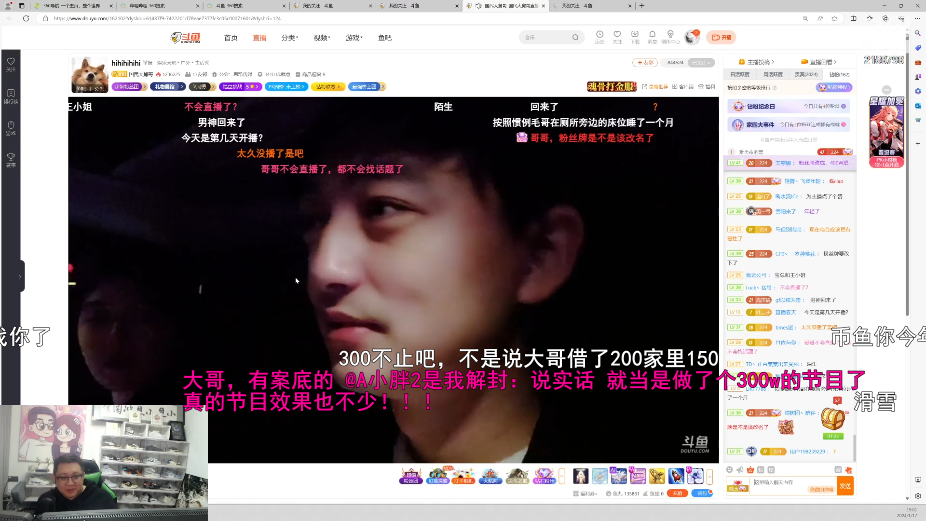The height and width of the screenshot is (521, 926).
Task: Open the Outlook icon in Edge sidebar
Action: (918, 106)
